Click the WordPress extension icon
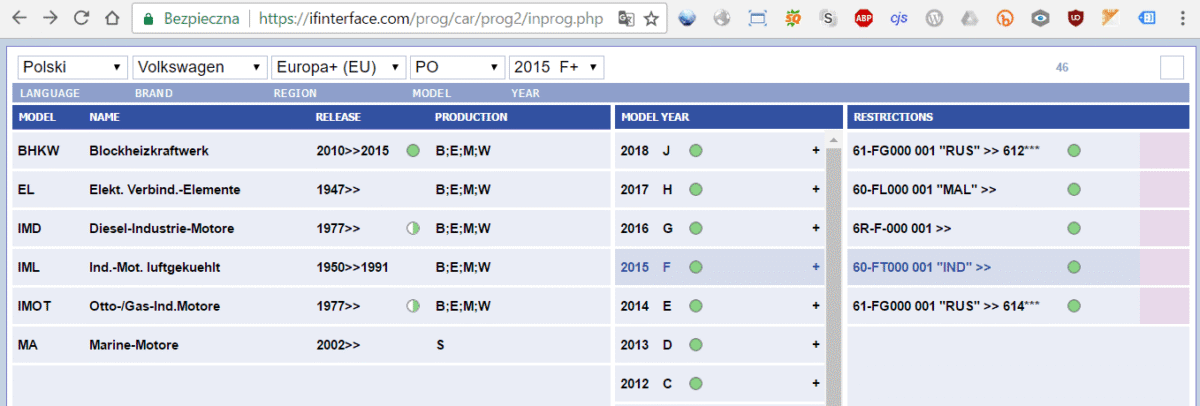 [x=934, y=18]
